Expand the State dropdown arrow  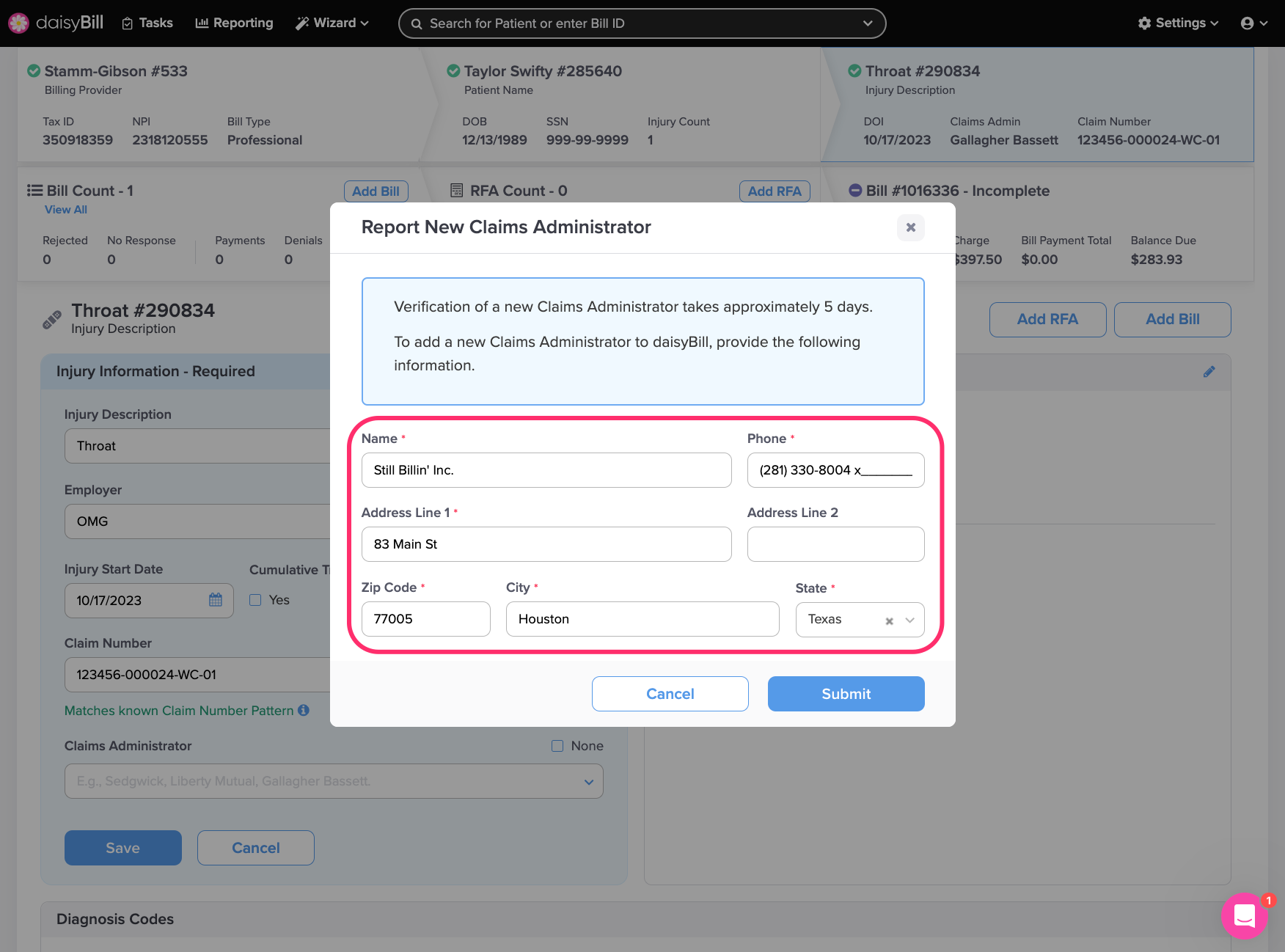(x=910, y=620)
